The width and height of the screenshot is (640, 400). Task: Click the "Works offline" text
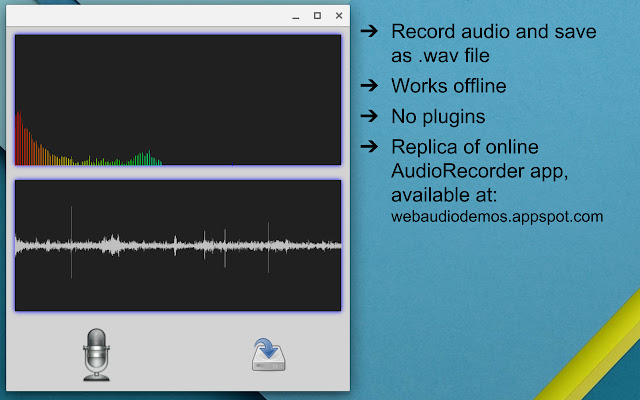point(449,86)
